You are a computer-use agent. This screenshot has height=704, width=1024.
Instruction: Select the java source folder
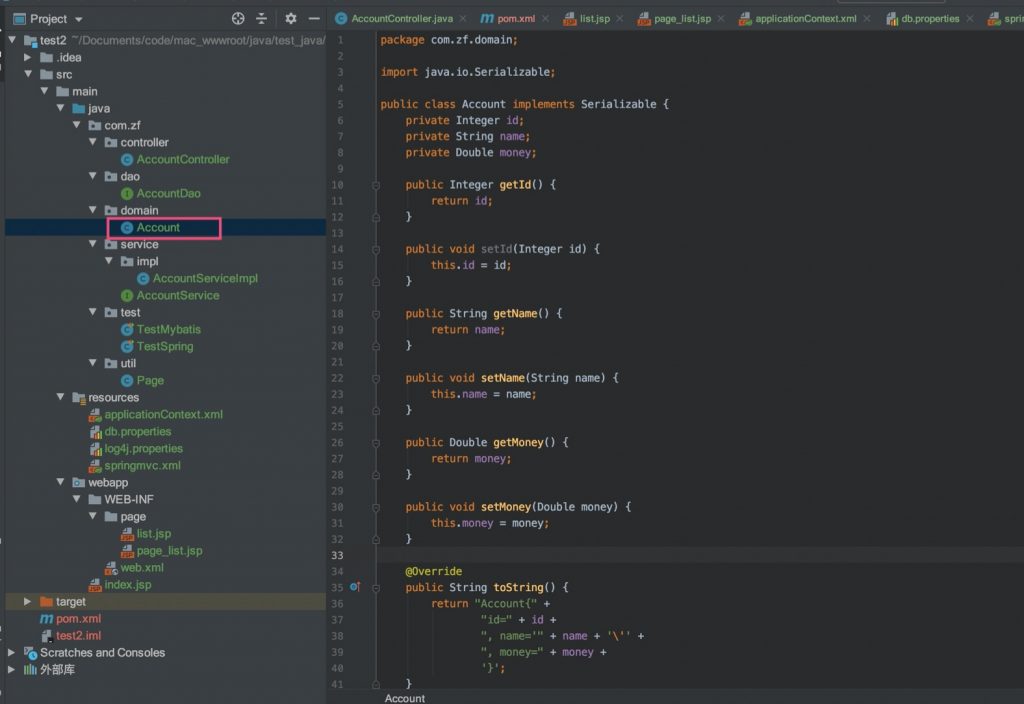pyautogui.click(x=99, y=108)
